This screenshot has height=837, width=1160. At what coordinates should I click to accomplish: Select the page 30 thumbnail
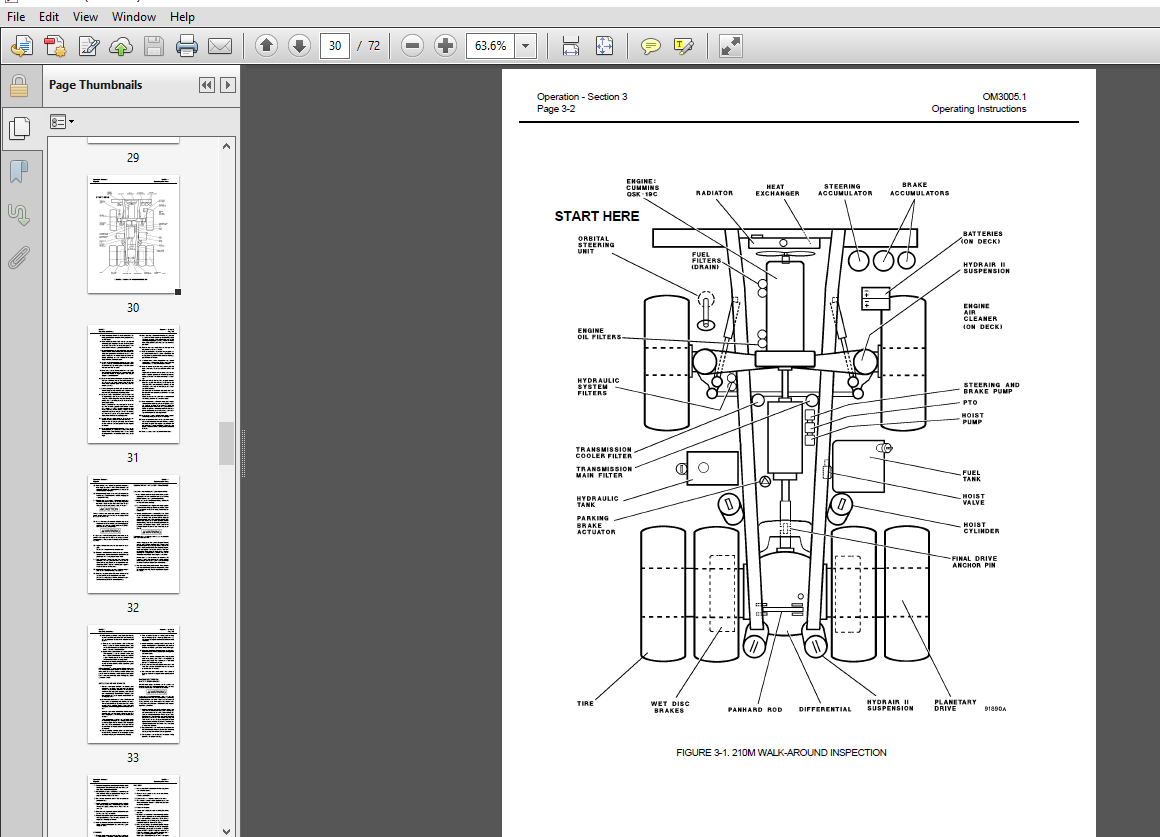[x=133, y=235]
